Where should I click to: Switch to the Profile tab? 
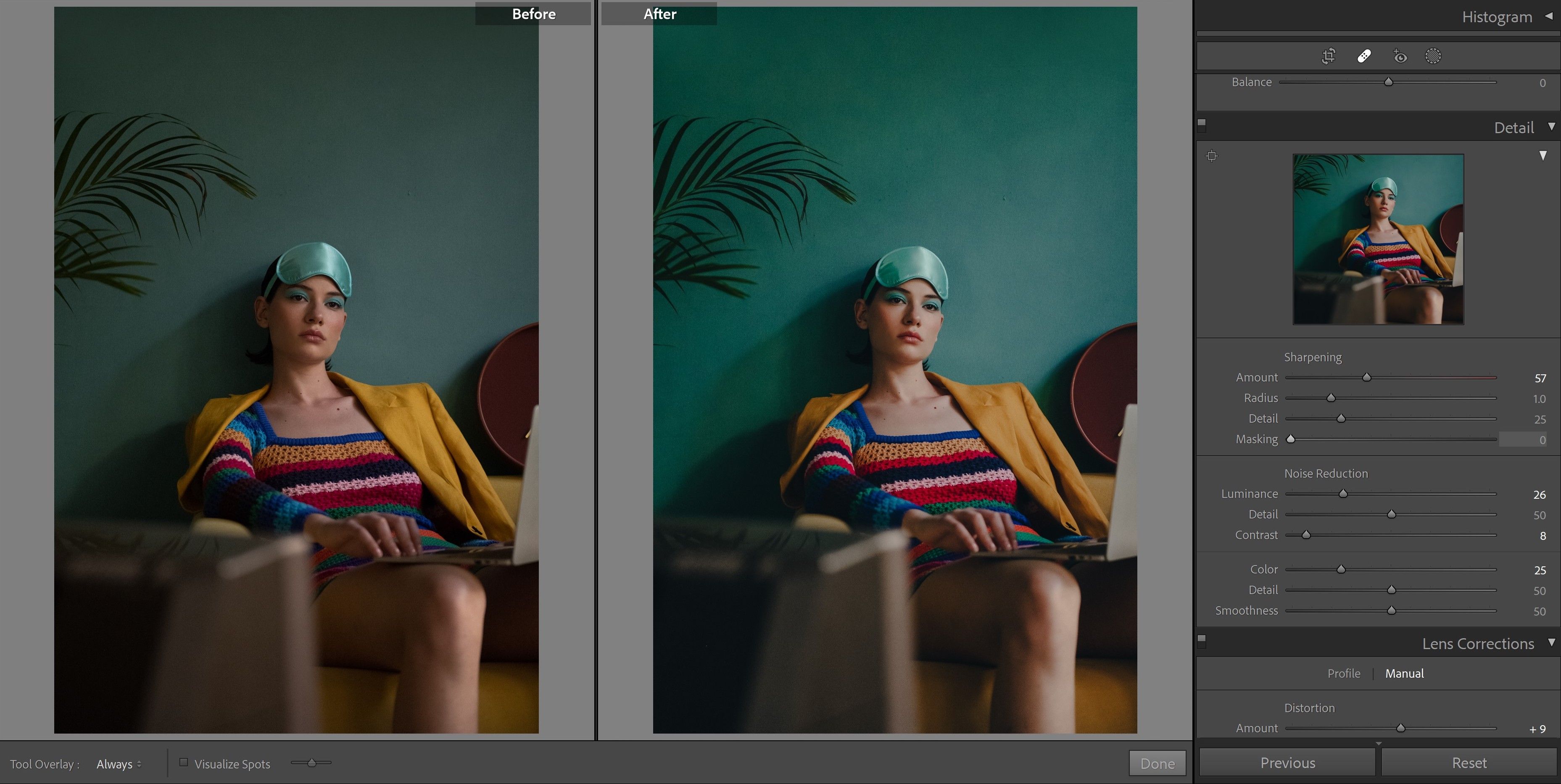pyautogui.click(x=1343, y=673)
